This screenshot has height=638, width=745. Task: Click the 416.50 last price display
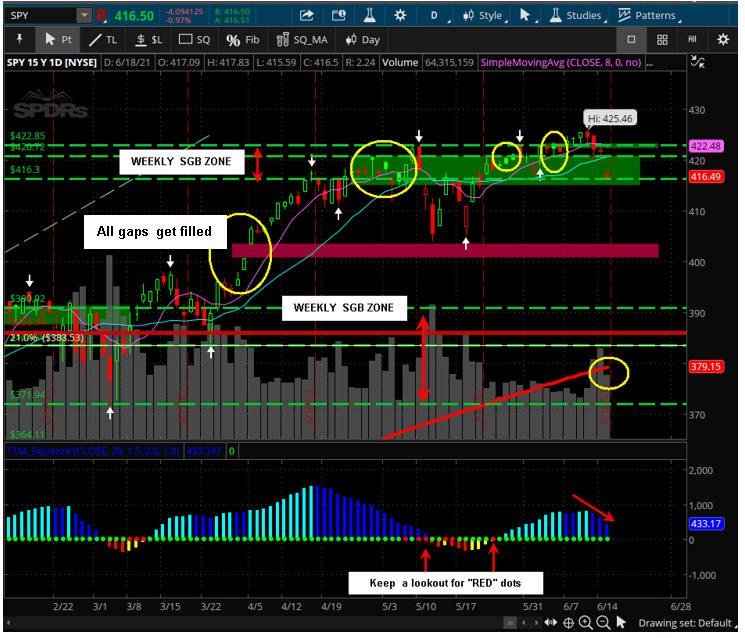134,16
